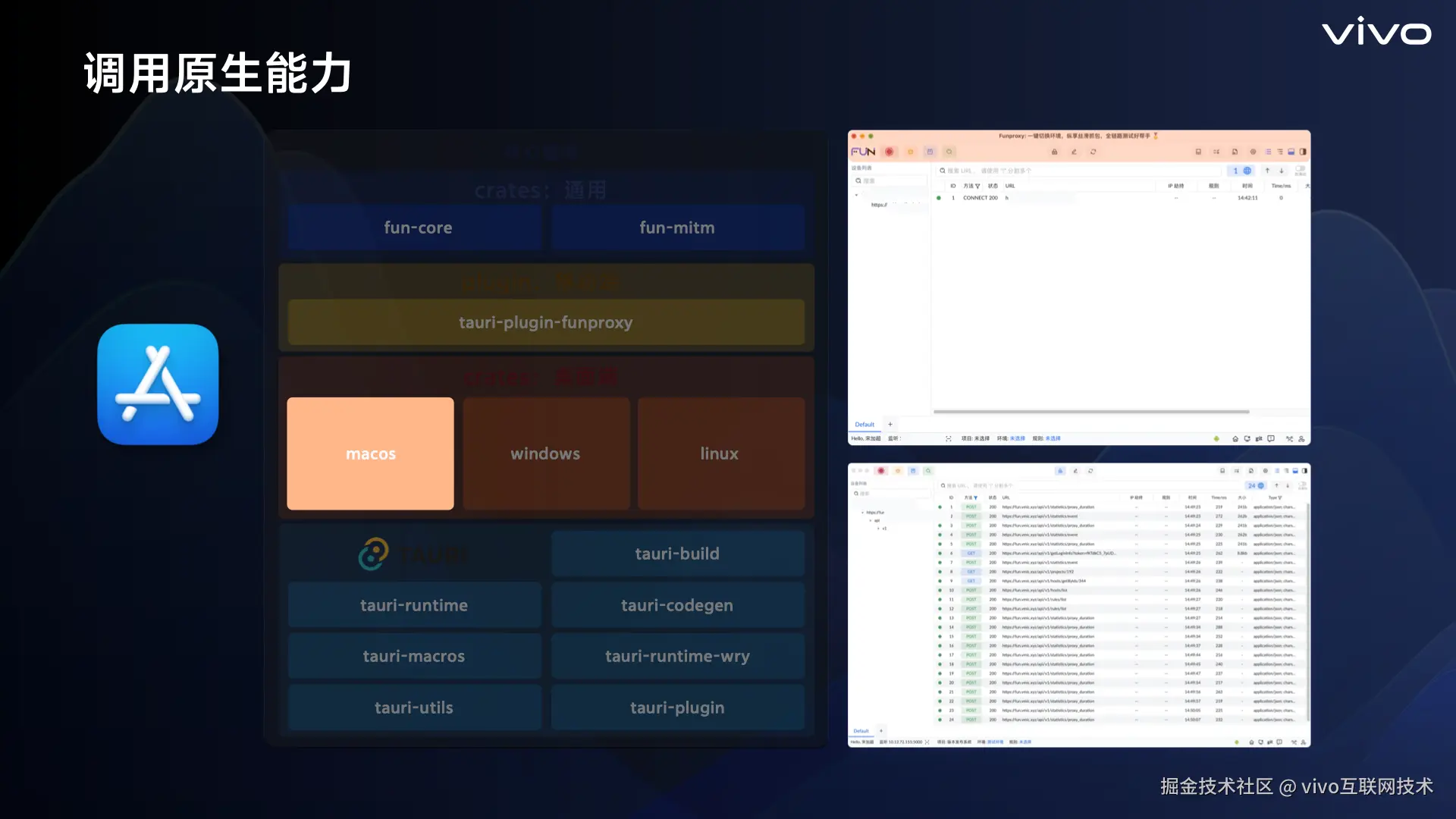Image resolution: width=1456 pixels, height=819 pixels.
Task: Toggle the switch right of the arrows in top window
Action: click(x=1300, y=169)
